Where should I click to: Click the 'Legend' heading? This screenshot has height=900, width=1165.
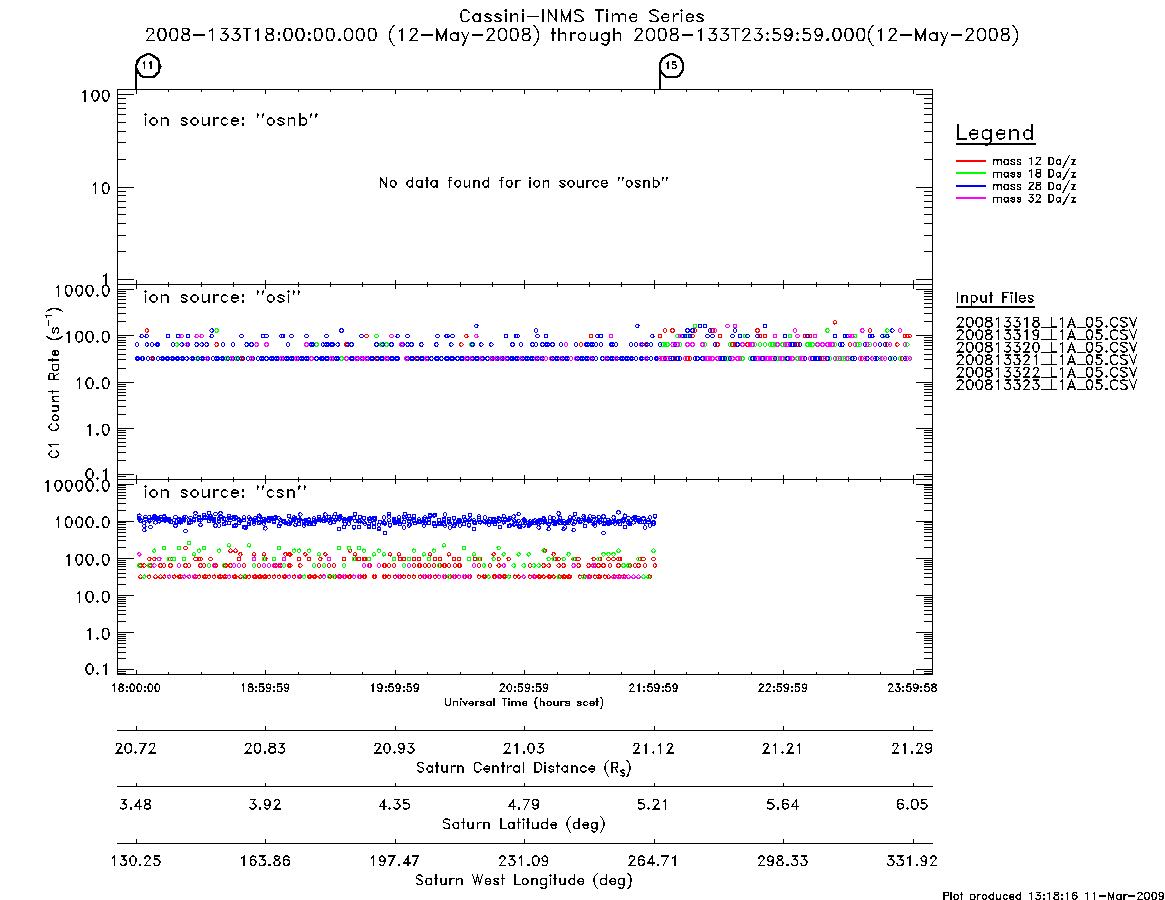[x=995, y=133]
